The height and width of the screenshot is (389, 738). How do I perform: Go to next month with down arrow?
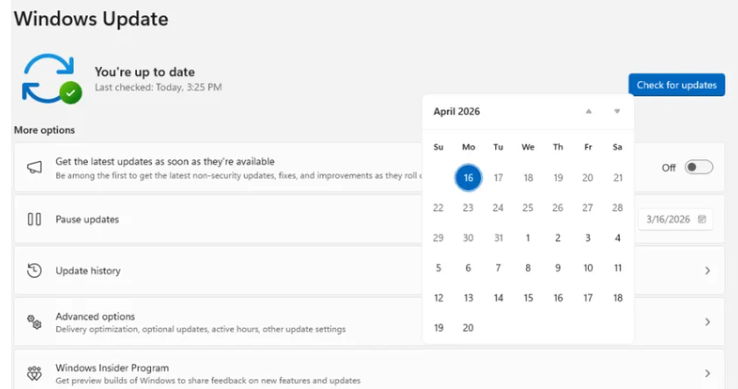pyautogui.click(x=617, y=111)
